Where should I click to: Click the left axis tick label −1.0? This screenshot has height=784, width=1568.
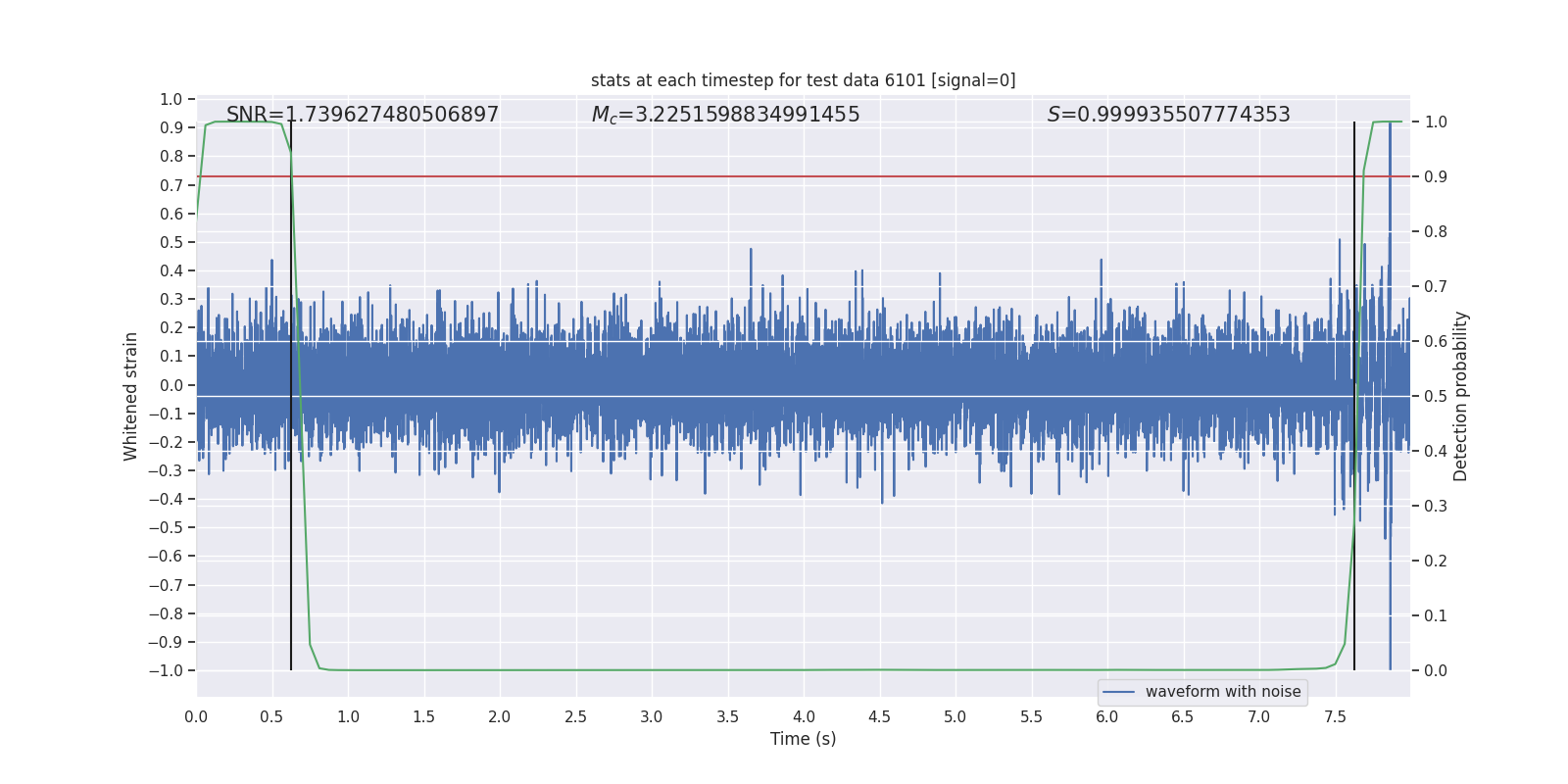point(166,670)
